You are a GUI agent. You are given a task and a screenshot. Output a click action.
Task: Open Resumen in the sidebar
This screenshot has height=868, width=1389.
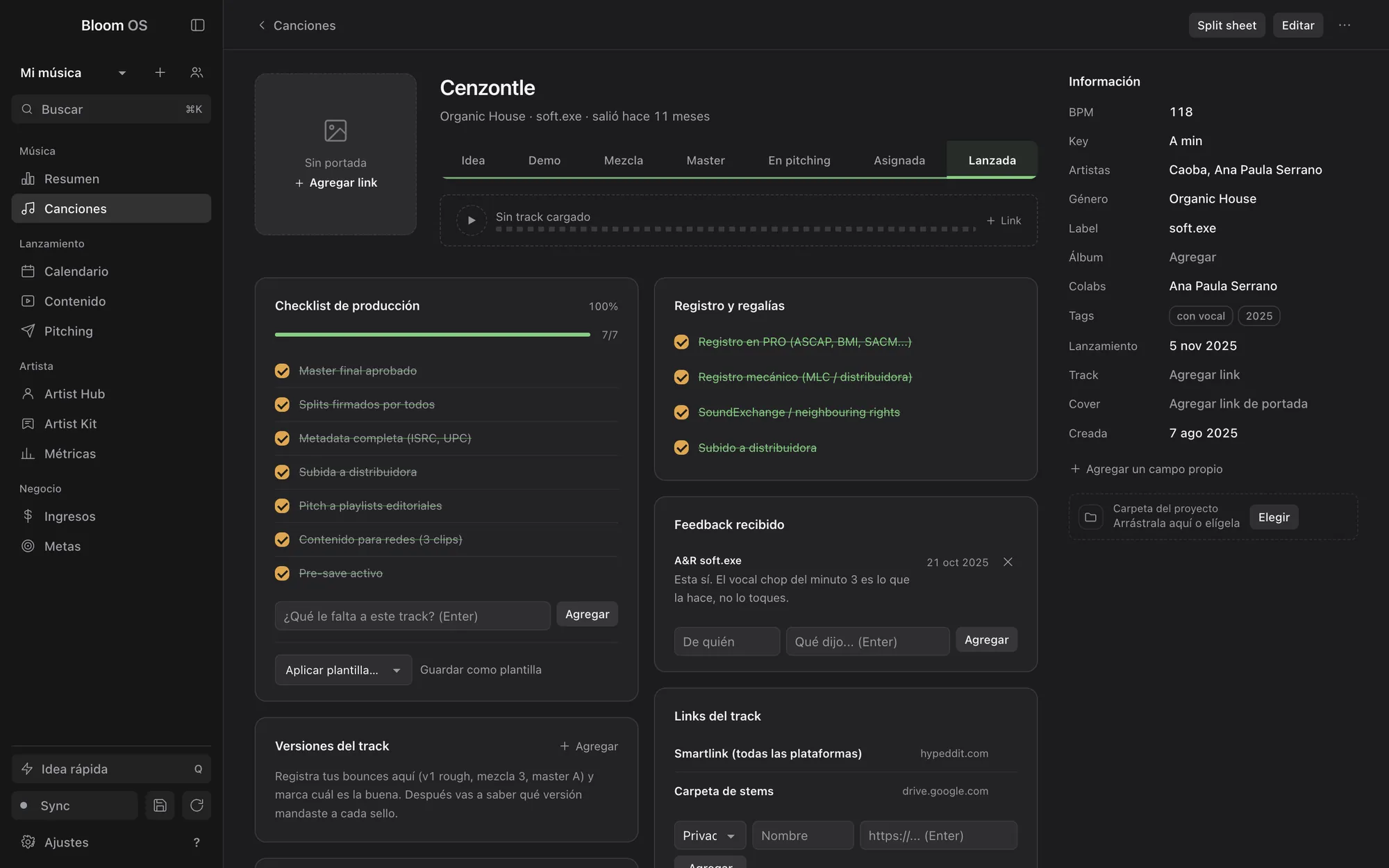coord(111,178)
